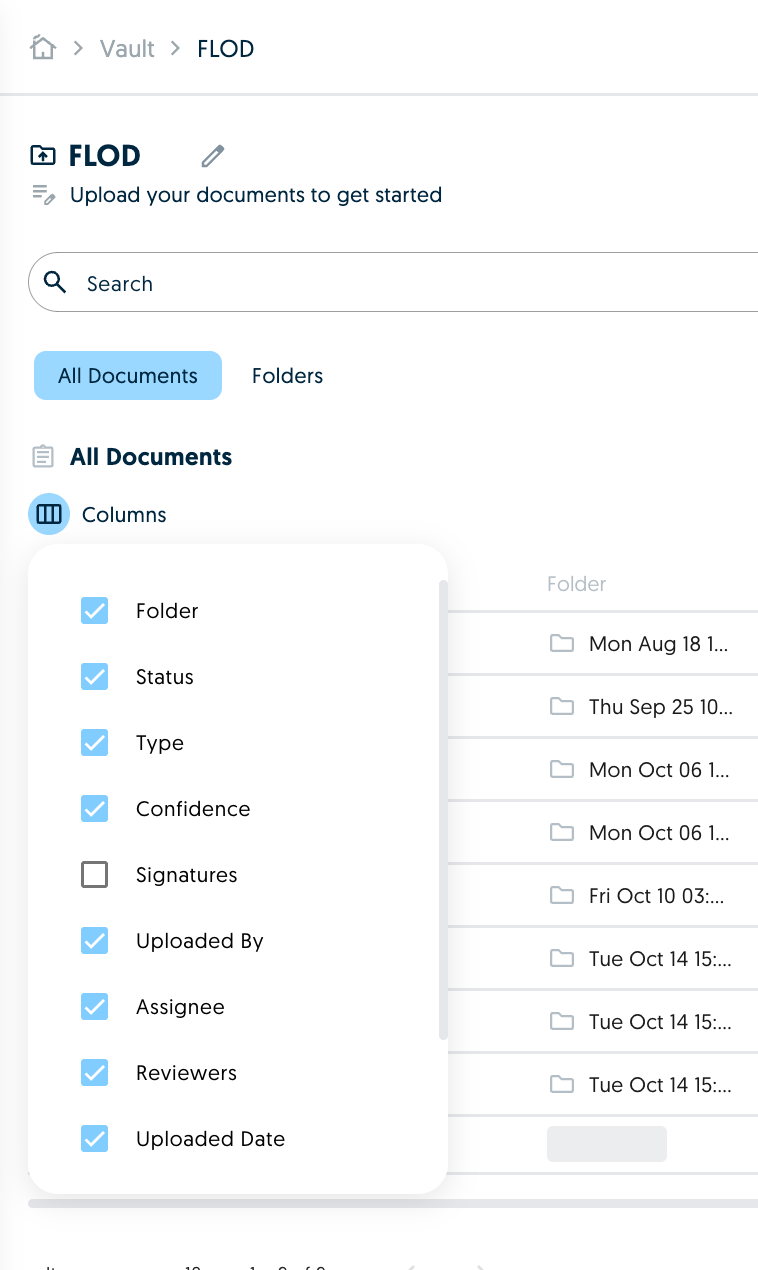Image resolution: width=758 pixels, height=1270 pixels.
Task: Click the Status label in columns list
Action: (x=165, y=677)
